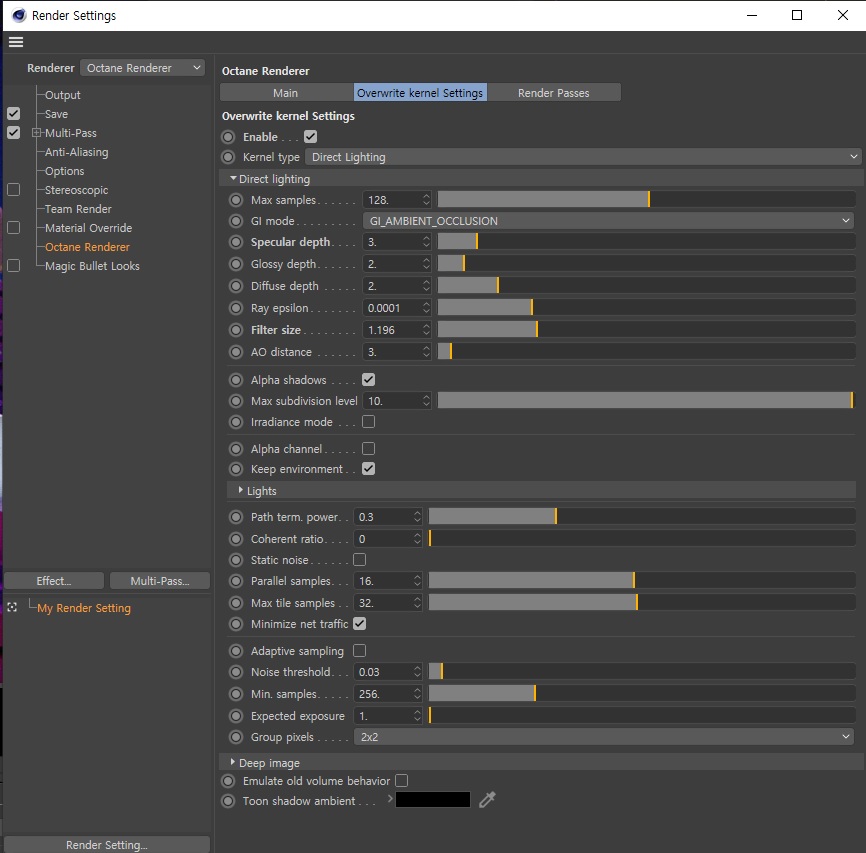Click the animation dot beside Toon shadow ambient
Viewport: 866px width, 853px height.
click(x=228, y=801)
